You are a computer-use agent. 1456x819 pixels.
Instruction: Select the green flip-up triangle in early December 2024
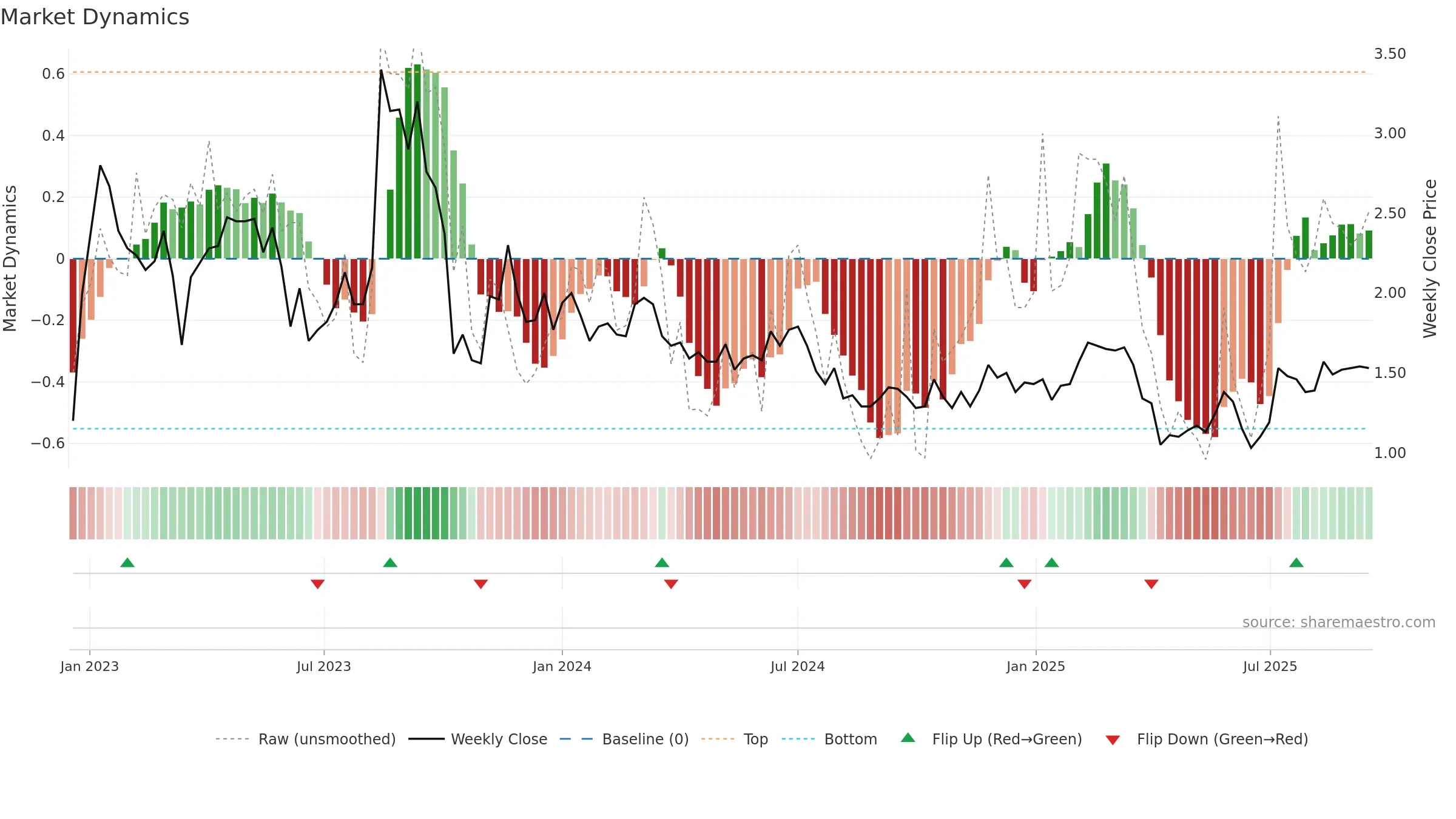[x=1006, y=563]
